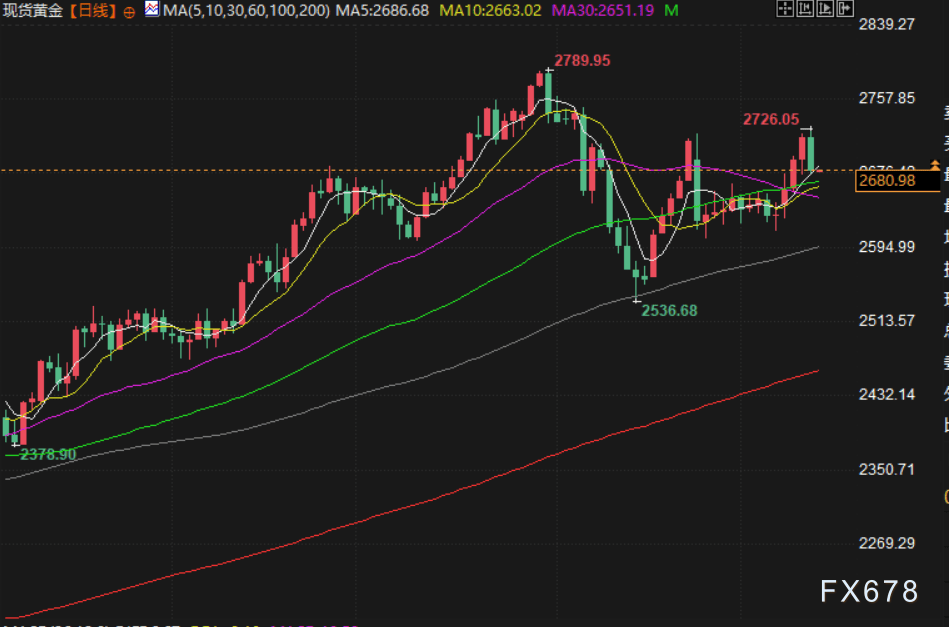
Task: Click the 2726.05 recent high marker
Action: 771,119
